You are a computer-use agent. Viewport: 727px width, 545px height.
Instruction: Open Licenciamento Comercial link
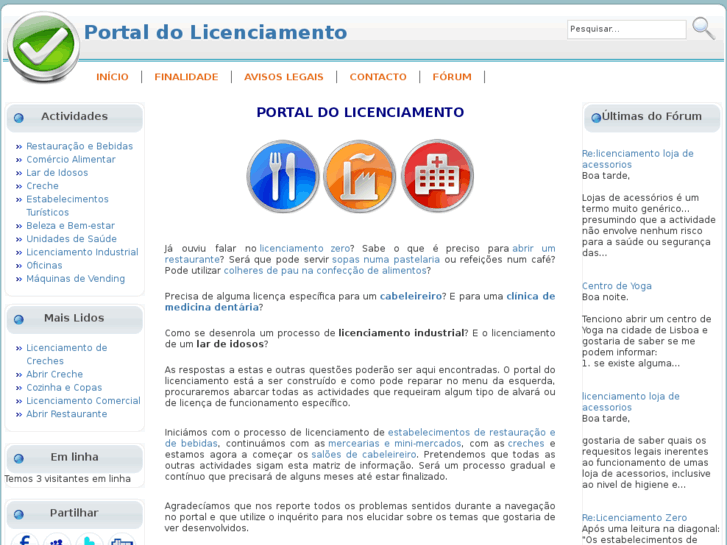(x=83, y=401)
